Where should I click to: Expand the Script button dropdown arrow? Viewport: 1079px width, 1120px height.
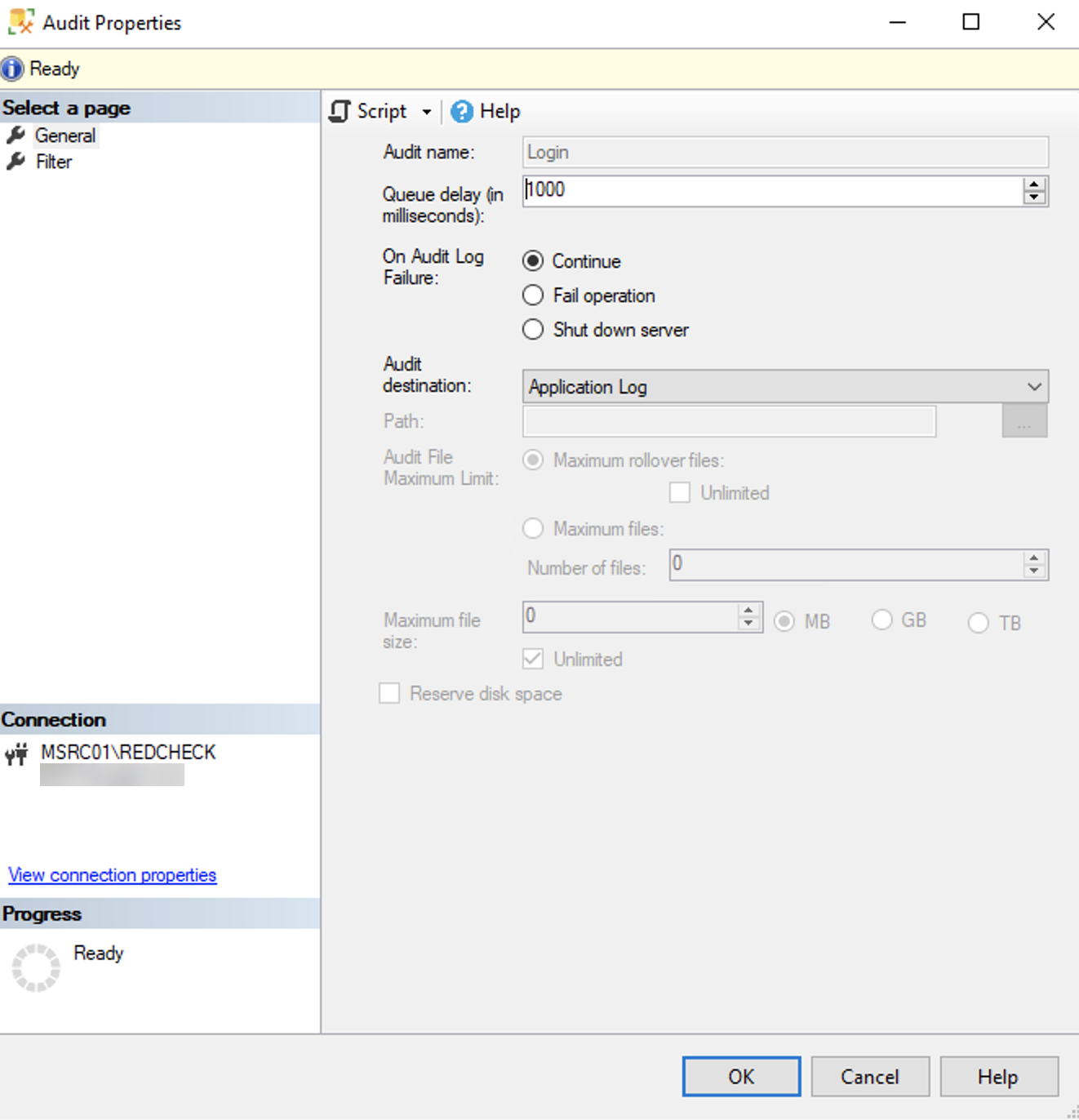click(x=427, y=112)
